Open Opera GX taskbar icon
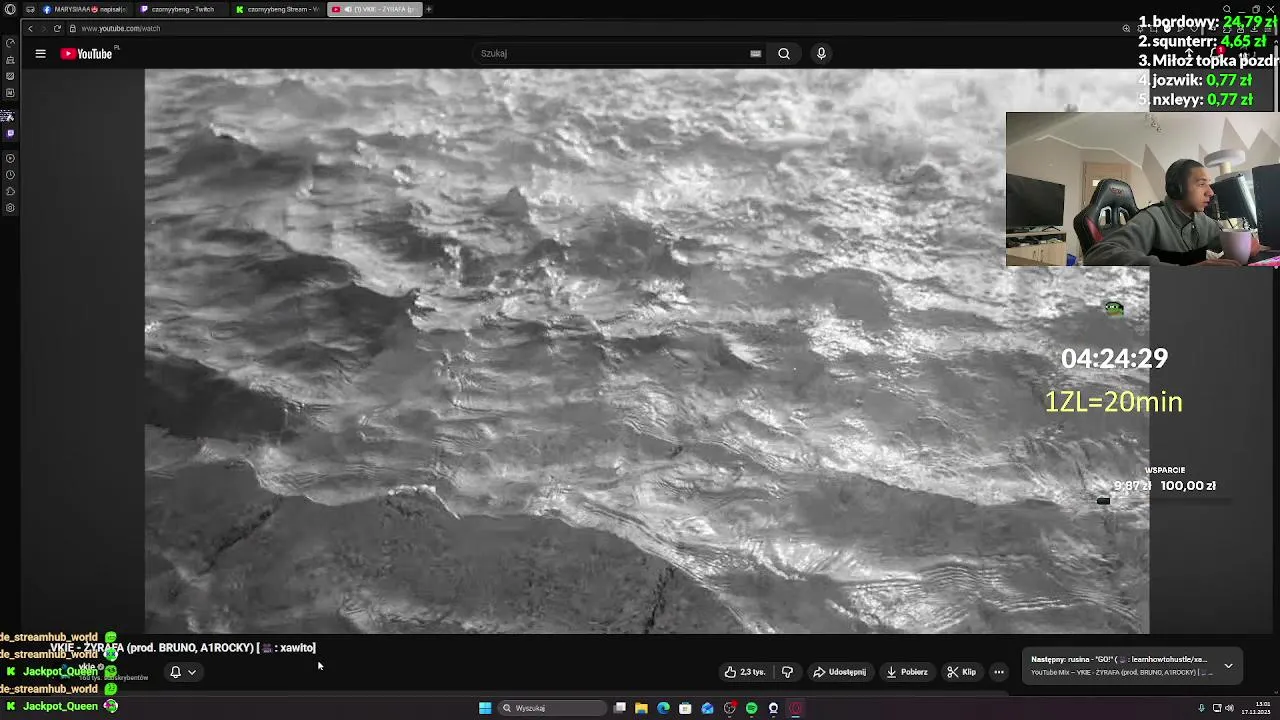Screen dimensions: 1280x720 795,708
